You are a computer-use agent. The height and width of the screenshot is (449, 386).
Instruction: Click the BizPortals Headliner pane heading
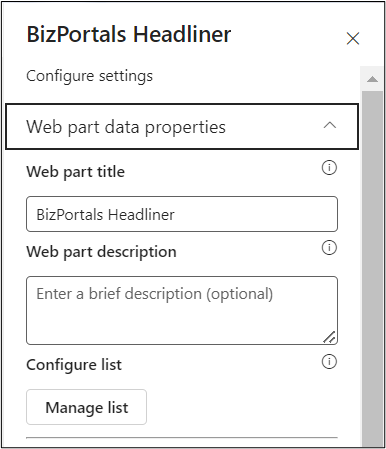click(129, 34)
